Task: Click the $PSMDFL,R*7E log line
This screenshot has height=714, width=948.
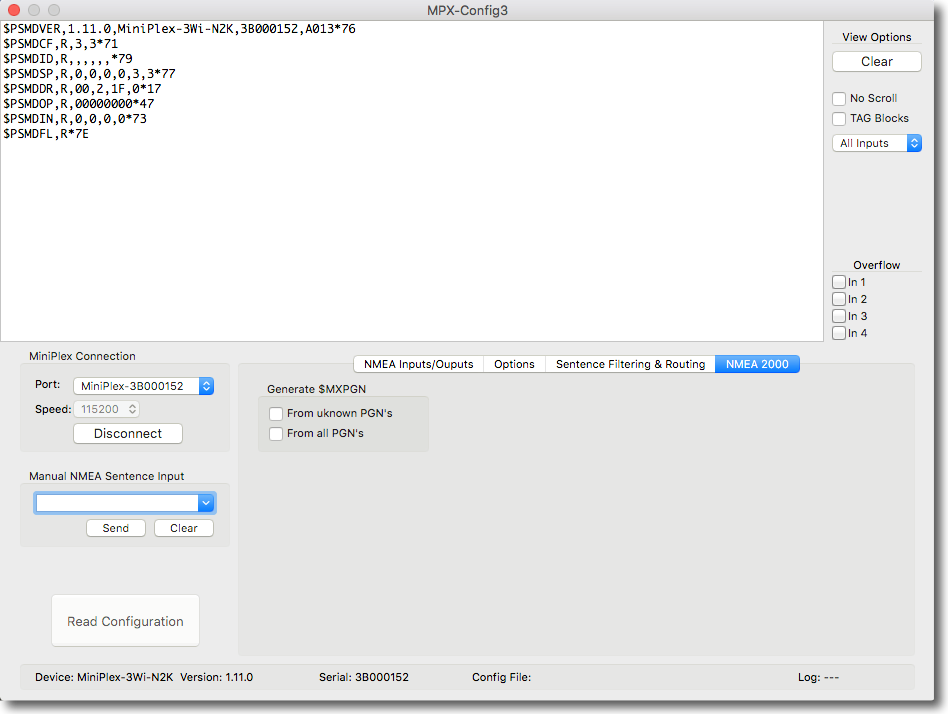Action: [46, 134]
